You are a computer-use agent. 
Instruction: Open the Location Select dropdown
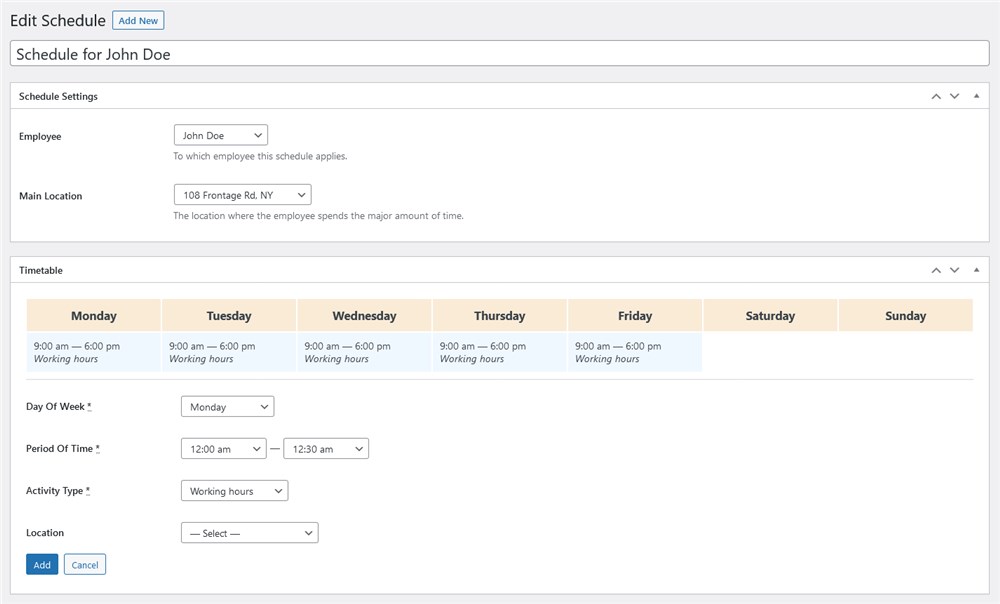[249, 533]
